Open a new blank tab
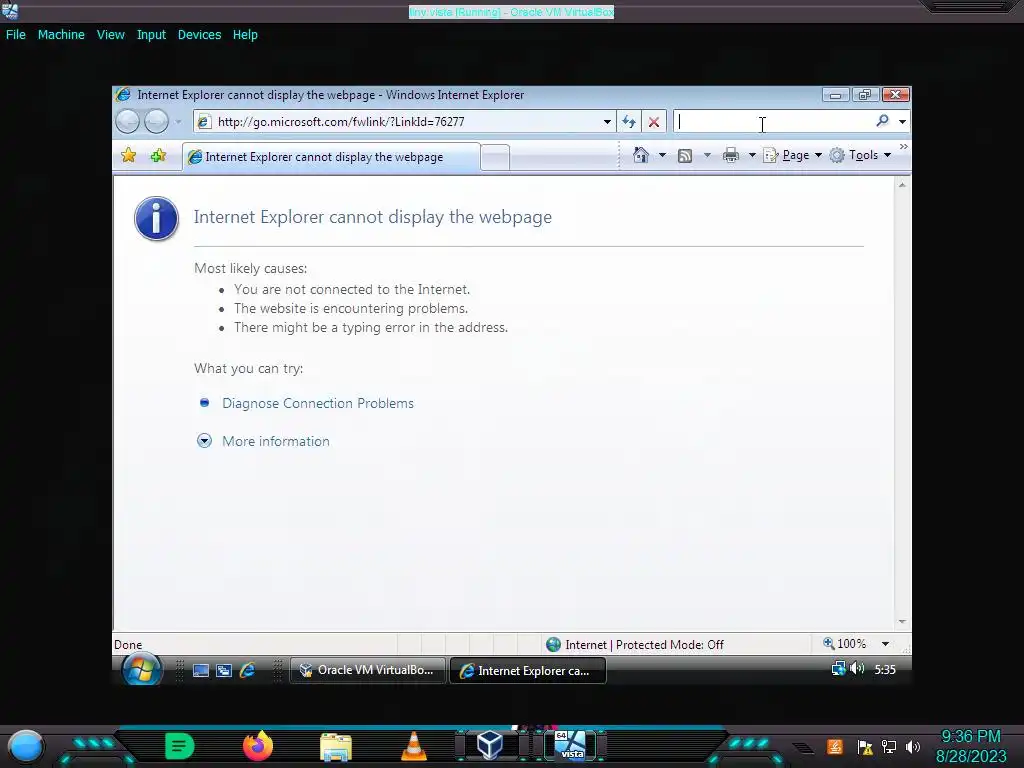Image resolution: width=1024 pixels, height=768 pixels. [x=495, y=157]
